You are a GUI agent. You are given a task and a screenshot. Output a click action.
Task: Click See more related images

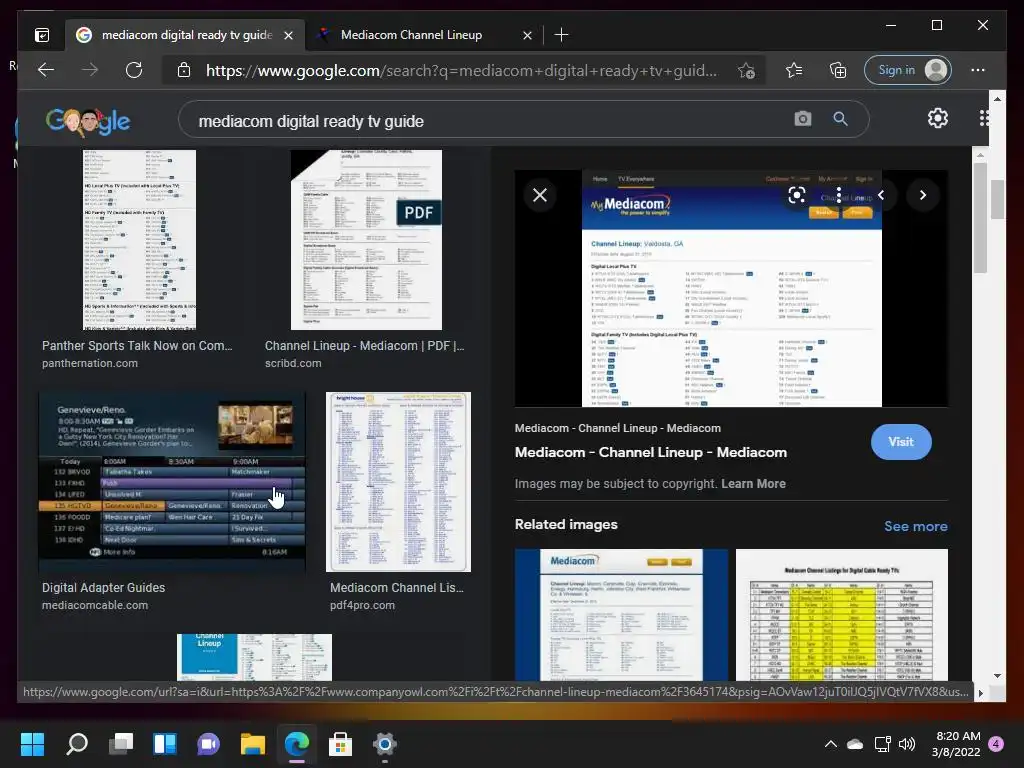tap(916, 526)
